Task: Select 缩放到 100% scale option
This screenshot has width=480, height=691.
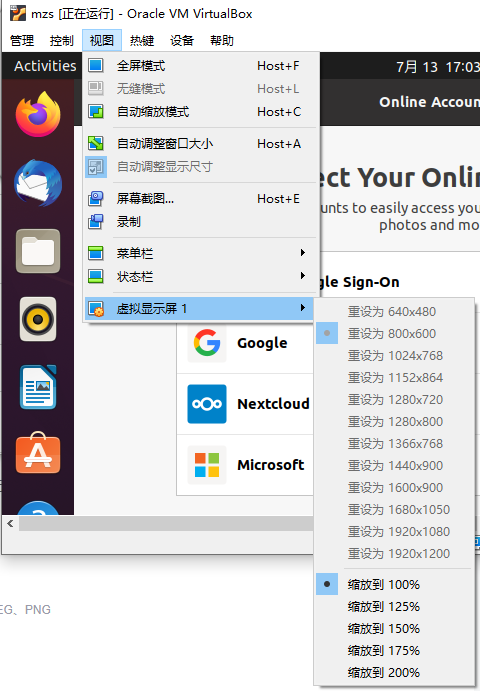Action: click(x=394, y=584)
